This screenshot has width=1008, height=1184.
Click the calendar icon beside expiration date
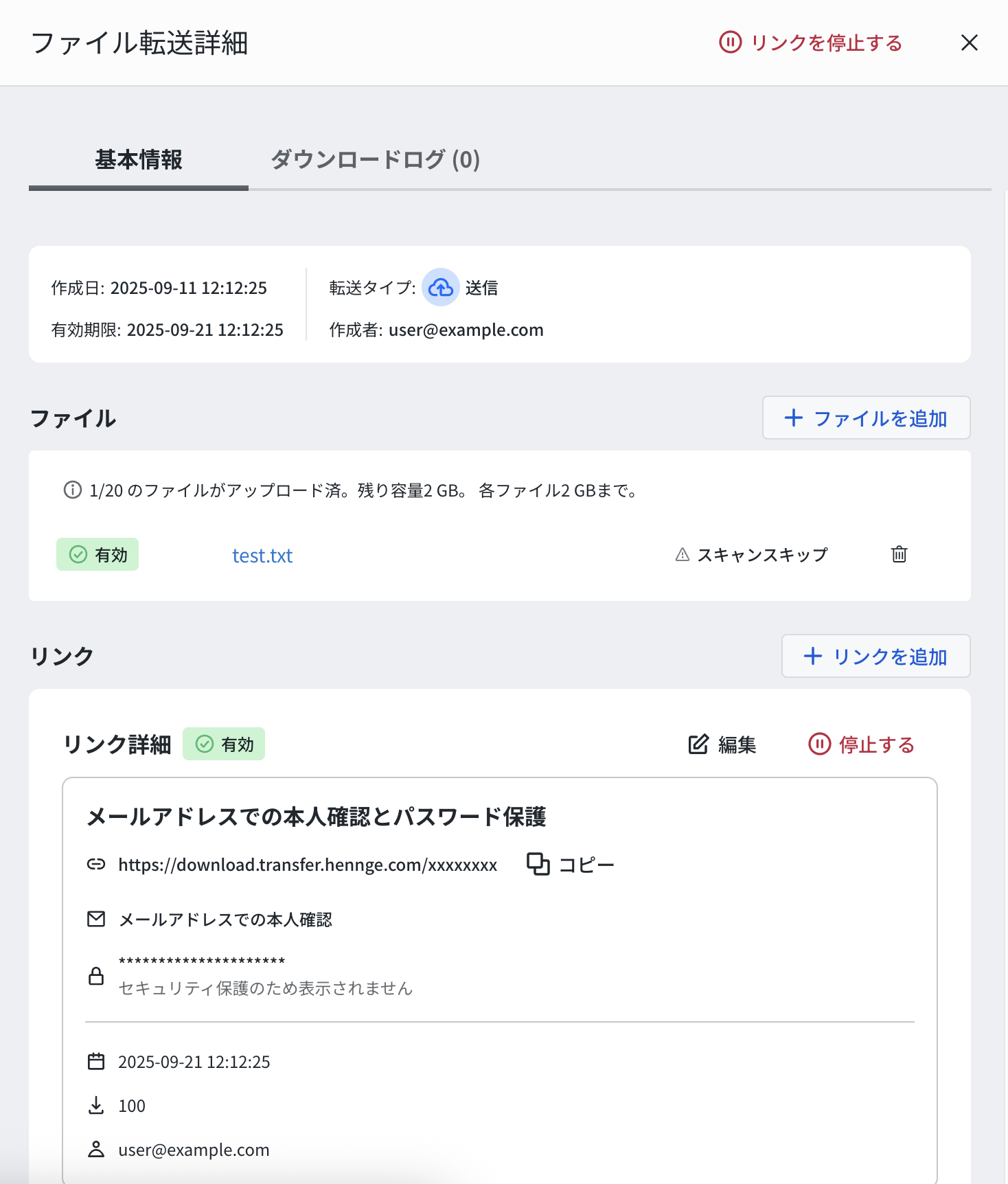coord(96,1062)
